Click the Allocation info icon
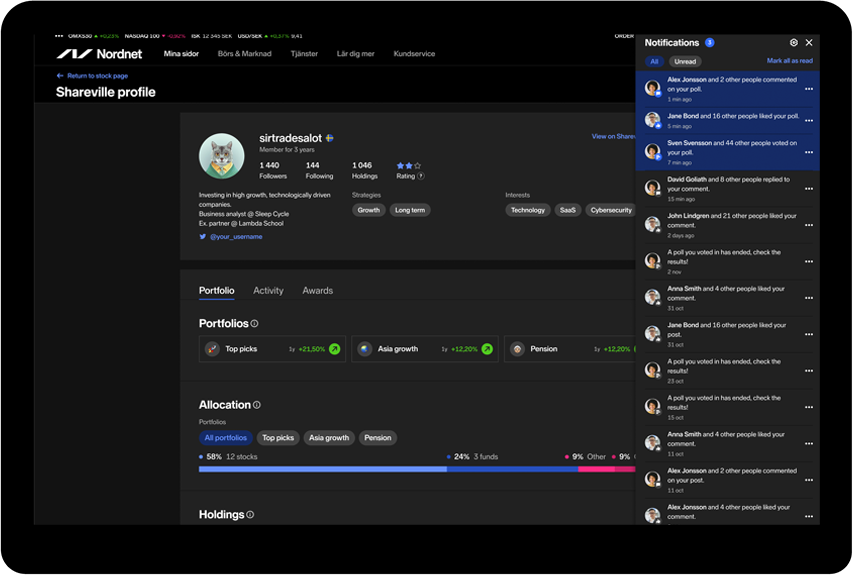This screenshot has height=575, width=853. 257,405
